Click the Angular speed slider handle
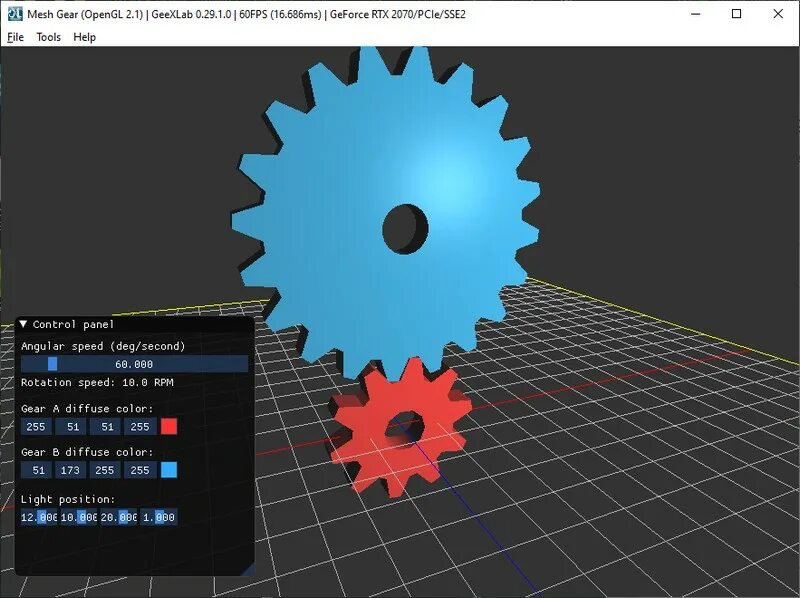 pos(53,364)
